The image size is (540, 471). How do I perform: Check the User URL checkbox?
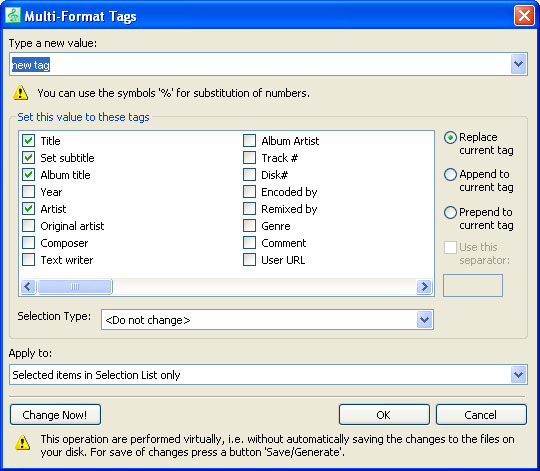pos(249,260)
